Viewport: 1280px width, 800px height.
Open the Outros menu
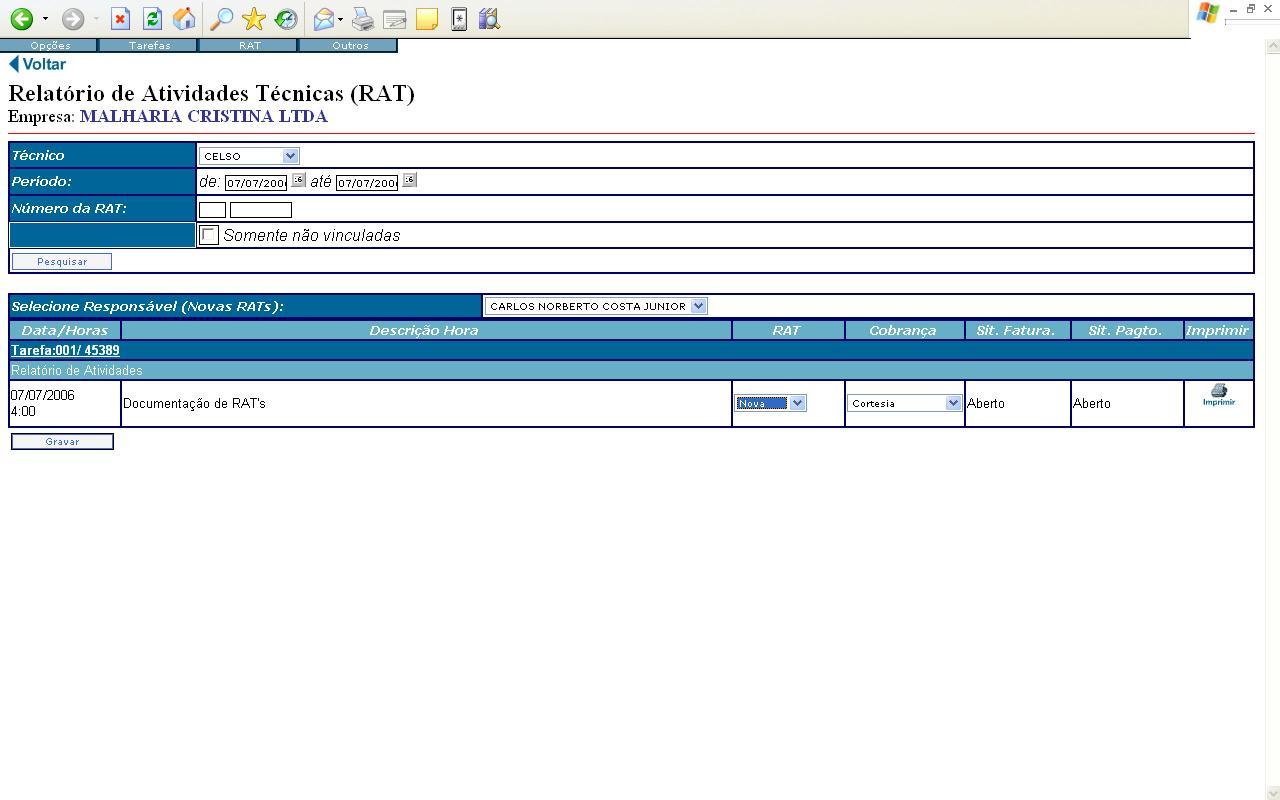tap(350, 45)
